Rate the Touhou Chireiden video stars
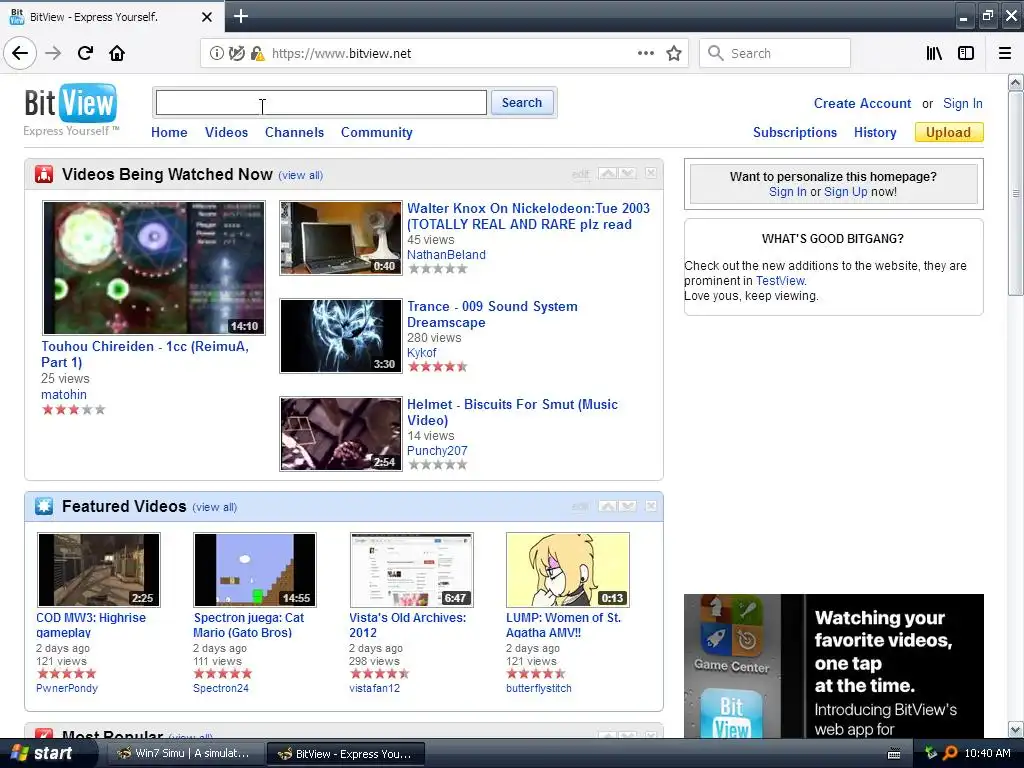 [73, 409]
